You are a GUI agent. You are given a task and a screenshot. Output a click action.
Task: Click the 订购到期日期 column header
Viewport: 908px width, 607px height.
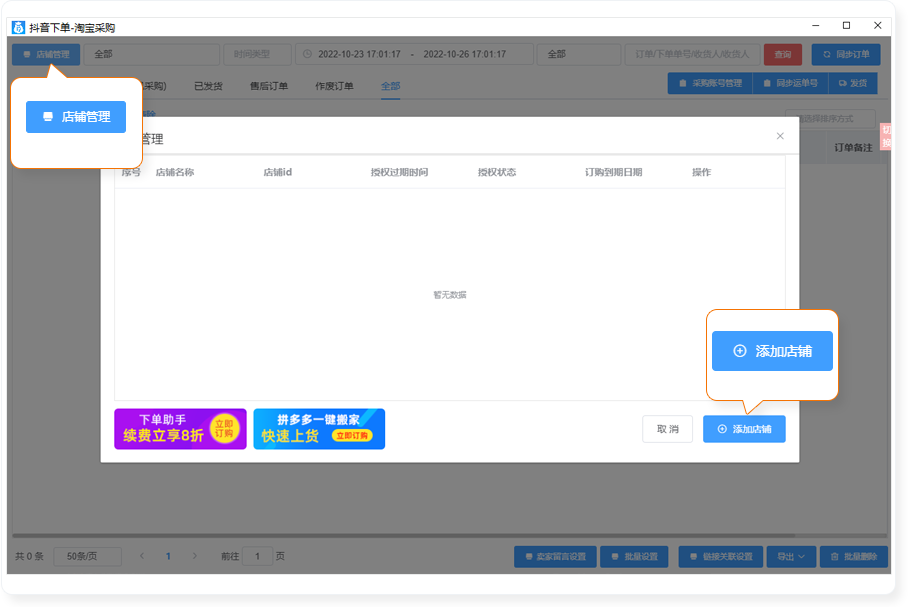(x=613, y=173)
